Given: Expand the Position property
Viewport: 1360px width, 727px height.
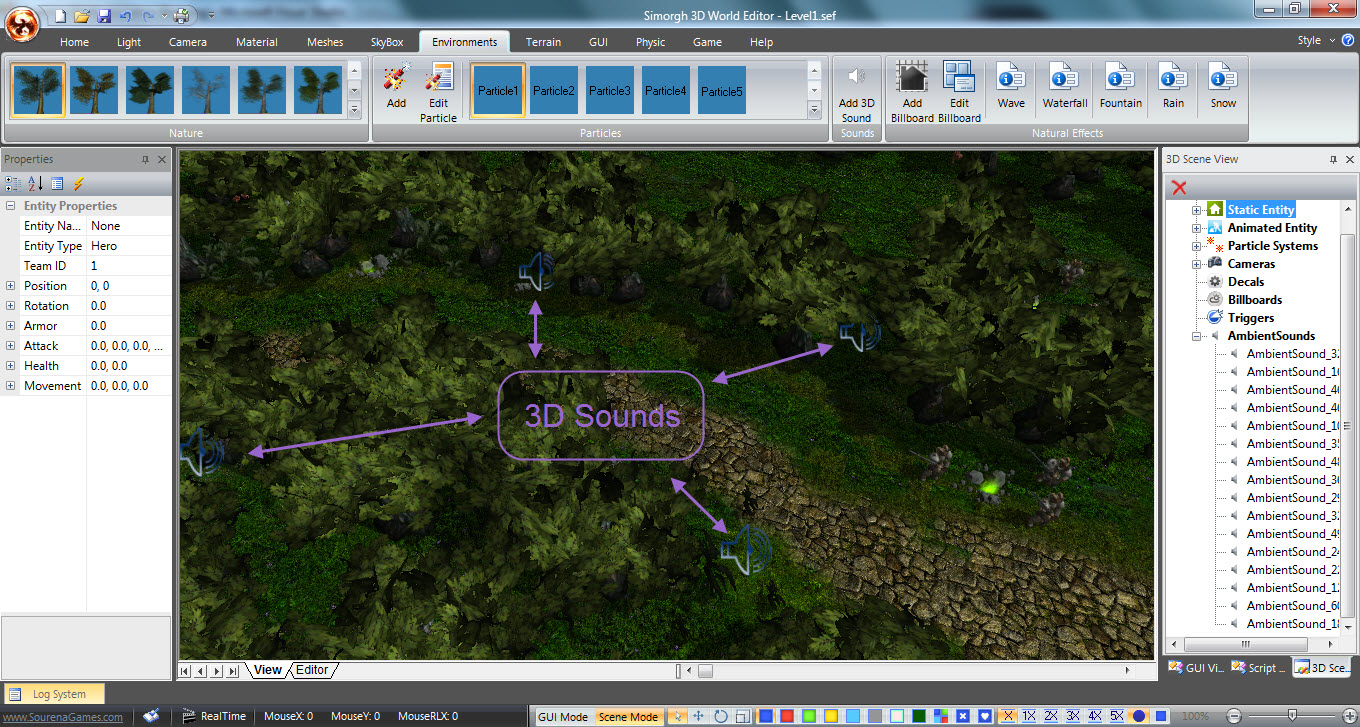Looking at the screenshot, I should point(10,286).
